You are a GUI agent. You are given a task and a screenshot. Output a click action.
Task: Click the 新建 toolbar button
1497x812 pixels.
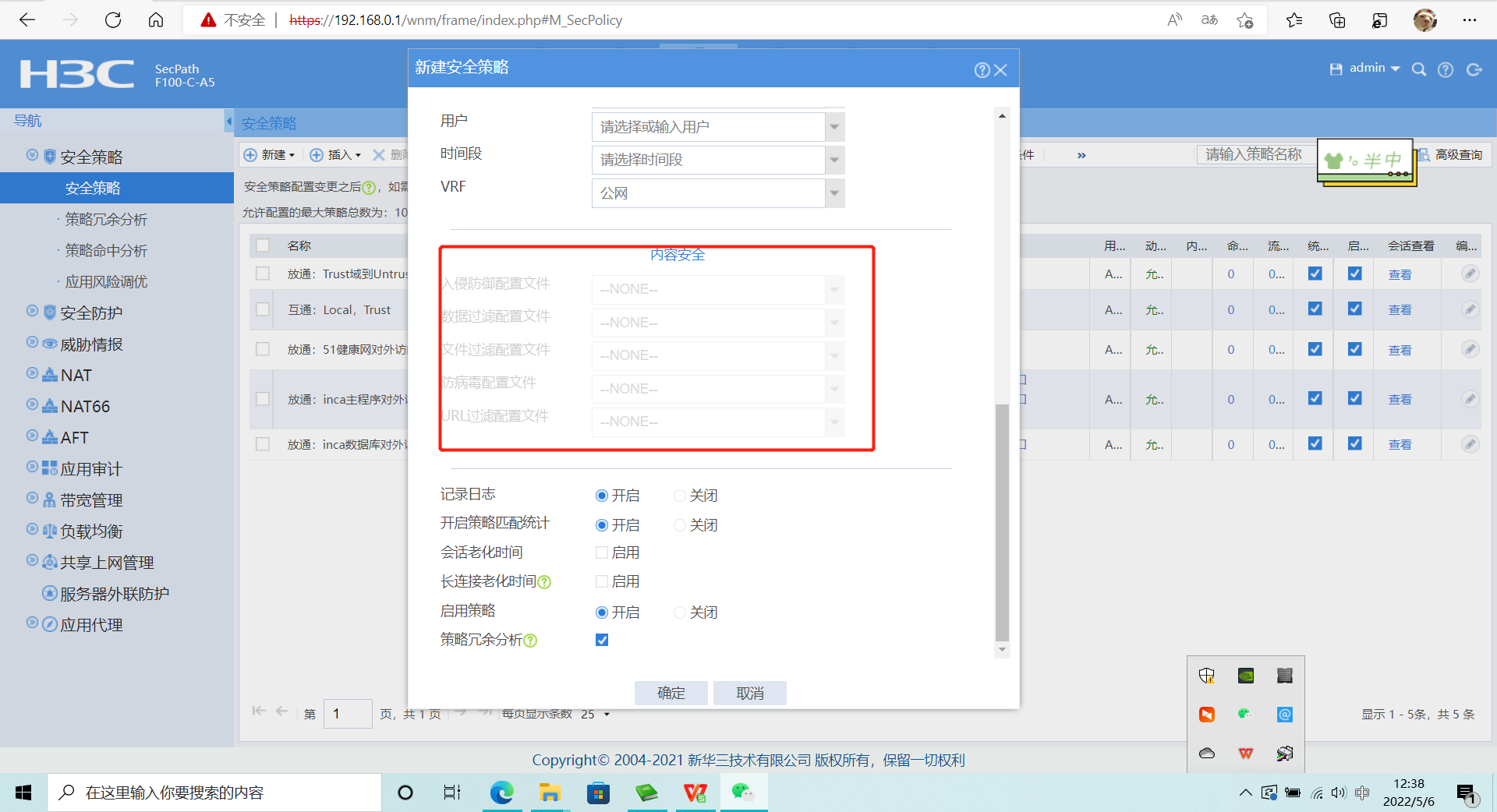click(x=270, y=155)
